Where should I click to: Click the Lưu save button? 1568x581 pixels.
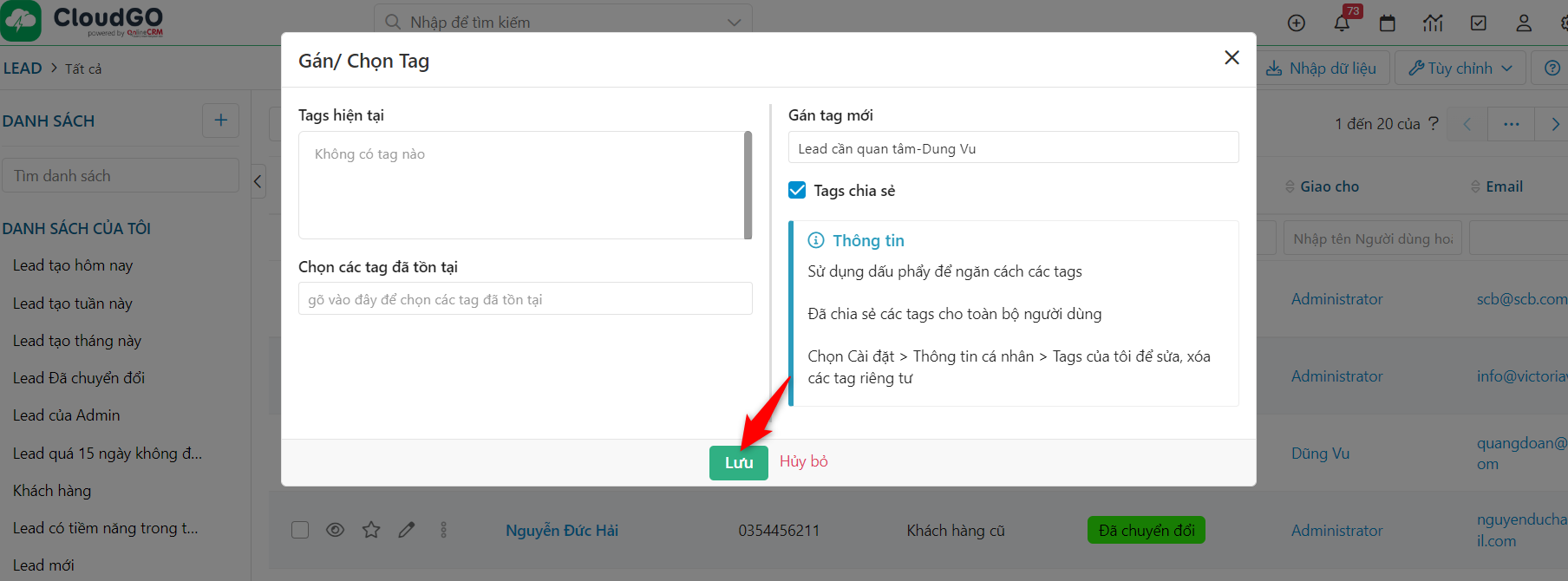(738, 462)
